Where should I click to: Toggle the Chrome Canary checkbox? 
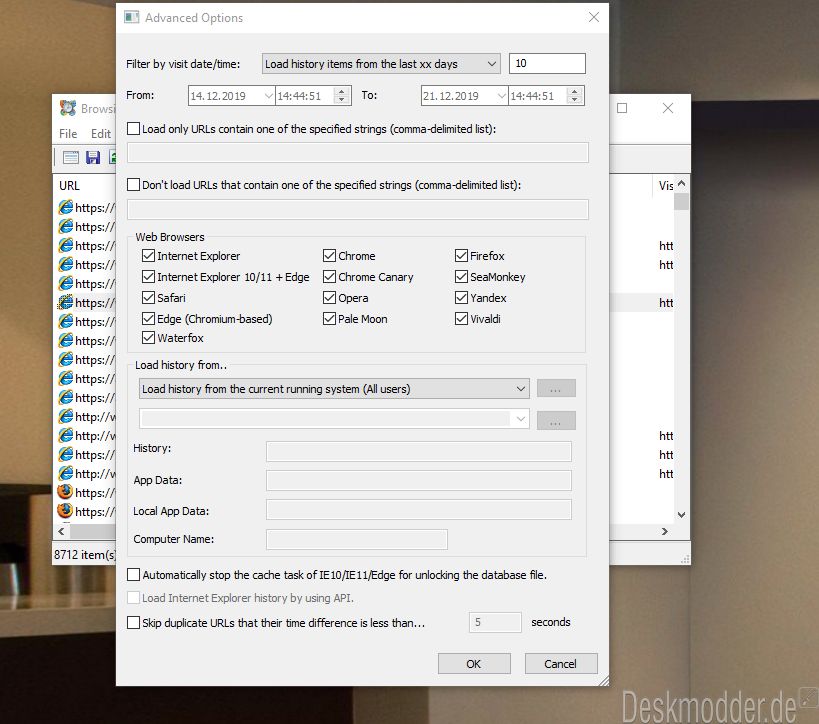(x=329, y=276)
